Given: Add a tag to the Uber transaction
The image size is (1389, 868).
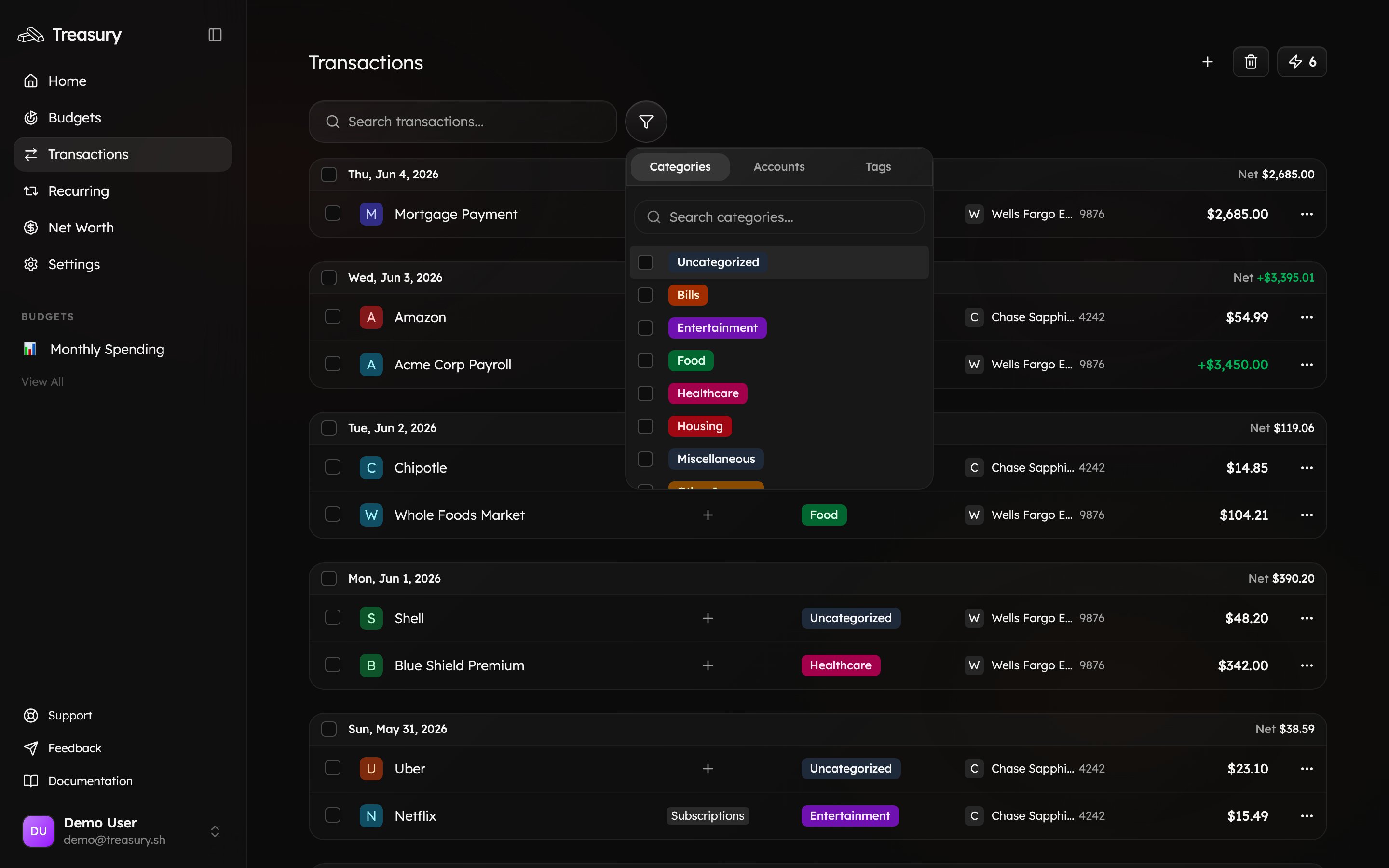Looking at the screenshot, I should click(x=708, y=769).
